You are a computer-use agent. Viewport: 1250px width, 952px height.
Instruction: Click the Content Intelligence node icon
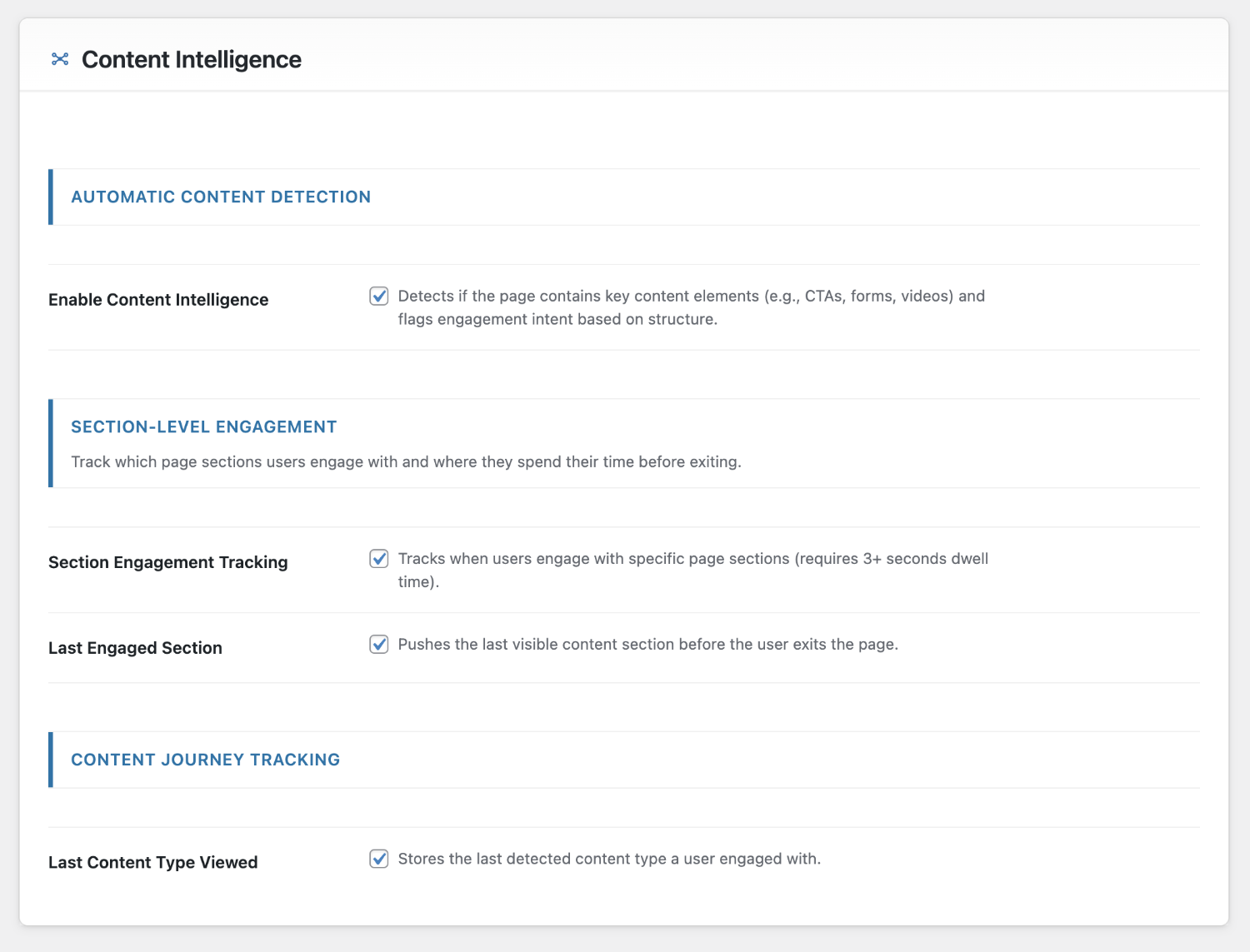coord(59,59)
